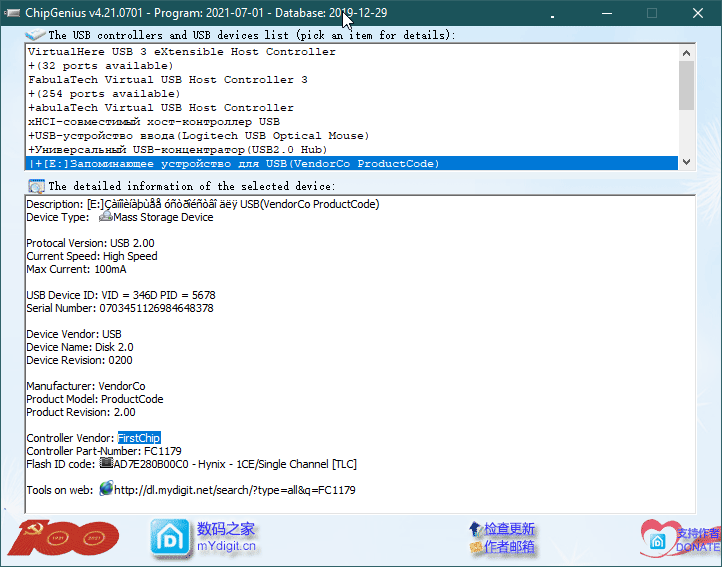
Task: Click the red 100 anniversary emblem
Action: click(63, 538)
